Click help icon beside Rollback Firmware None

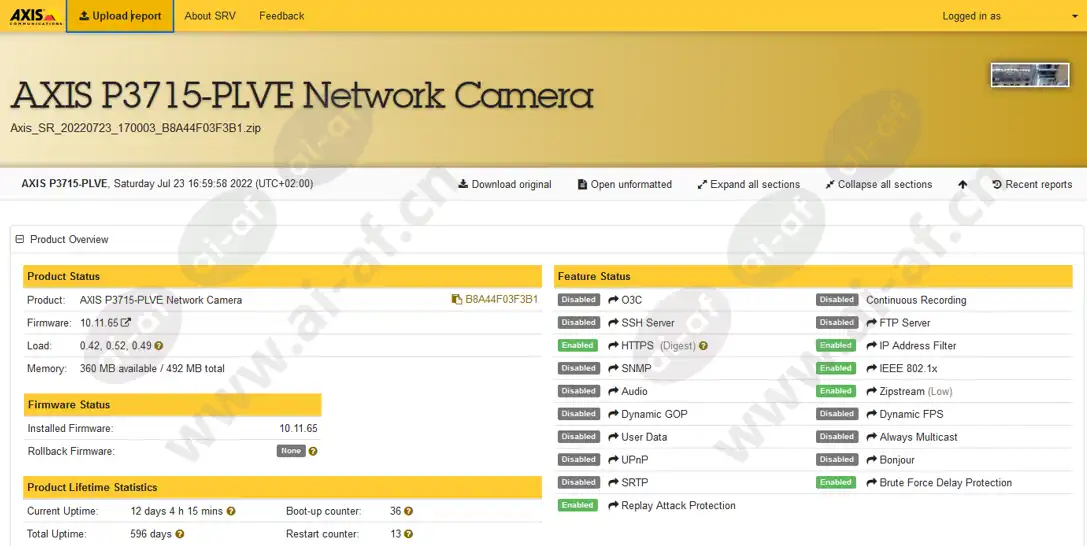[x=313, y=451]
